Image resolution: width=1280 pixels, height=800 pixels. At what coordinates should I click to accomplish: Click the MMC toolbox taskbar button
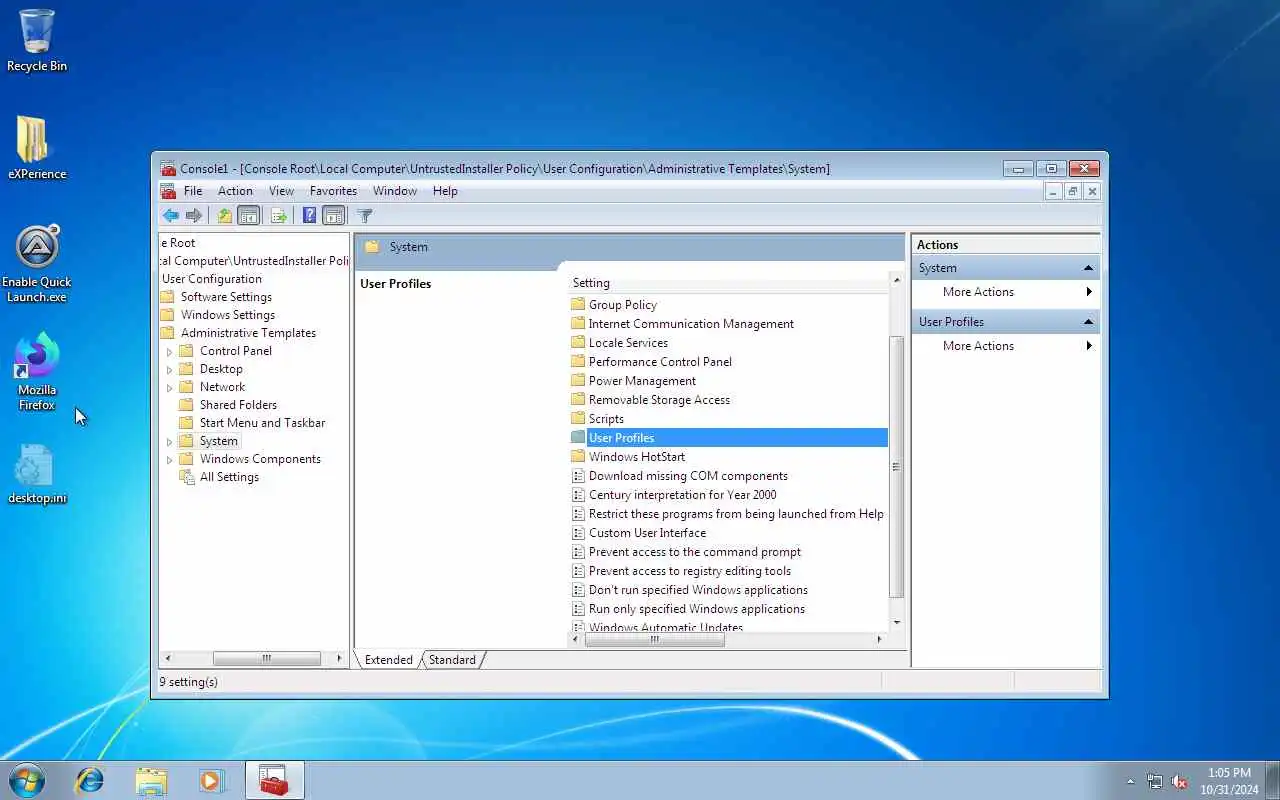tap(274, 780)
